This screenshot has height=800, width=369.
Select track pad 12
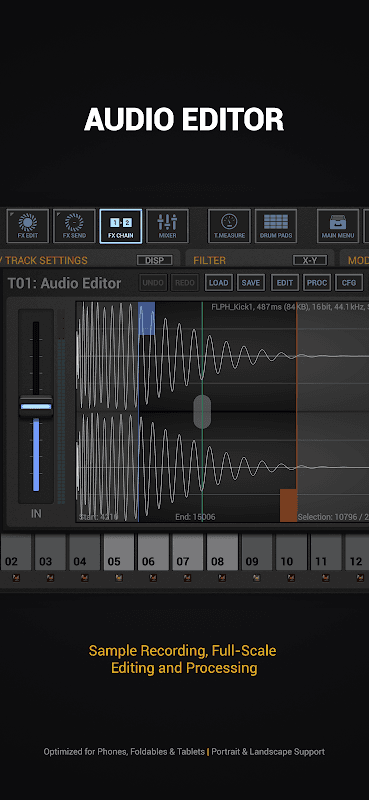click(x=357, y=553)
